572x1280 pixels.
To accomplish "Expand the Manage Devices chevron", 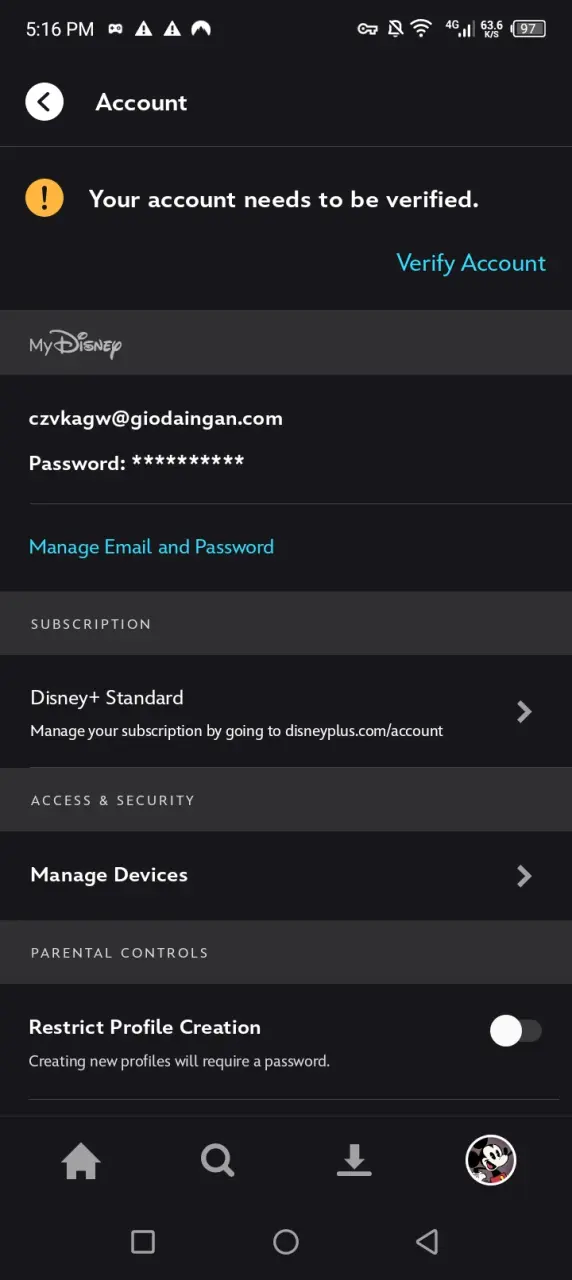I will 524,876.
